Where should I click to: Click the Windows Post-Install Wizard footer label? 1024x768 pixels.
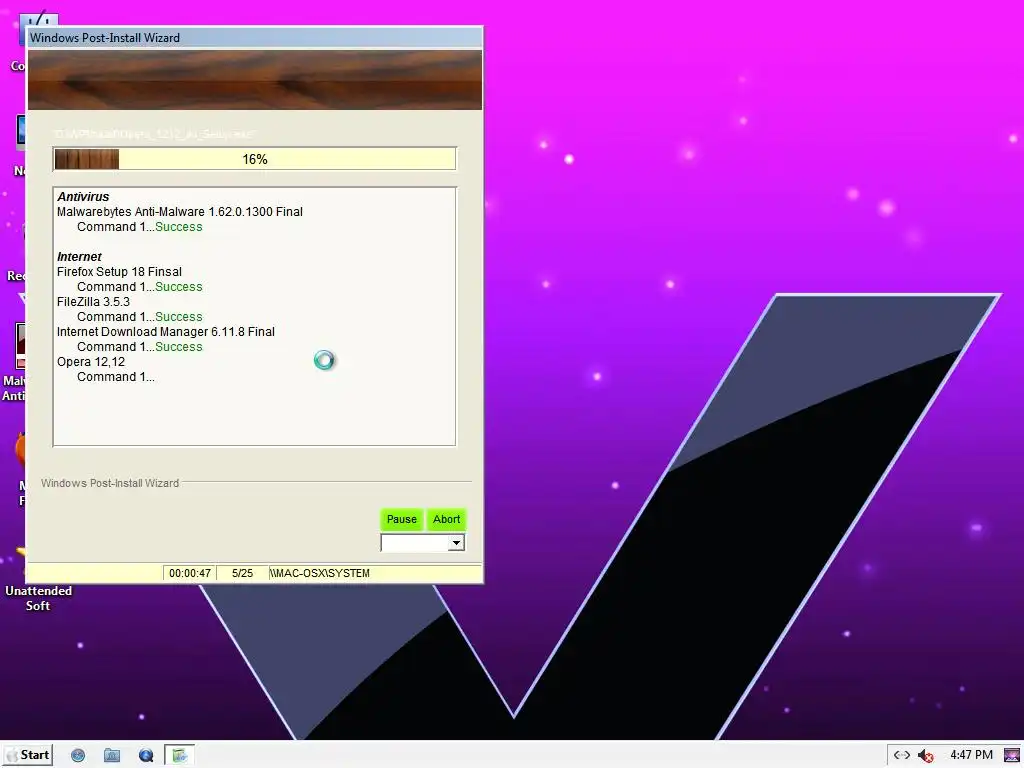click(x=110, y=483)
